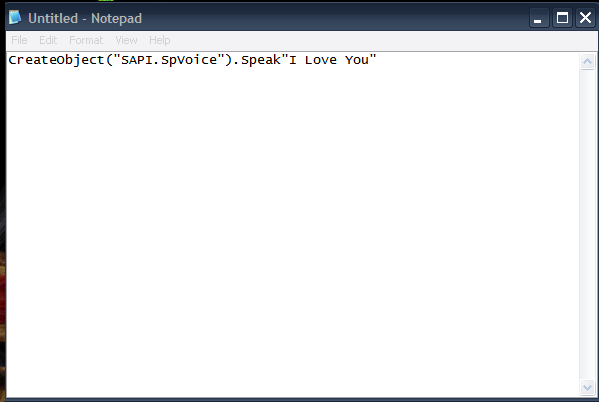Place cursor inside SAPI.SpVoice text
The height and width of the screenshot is (402, 599).
169,60
